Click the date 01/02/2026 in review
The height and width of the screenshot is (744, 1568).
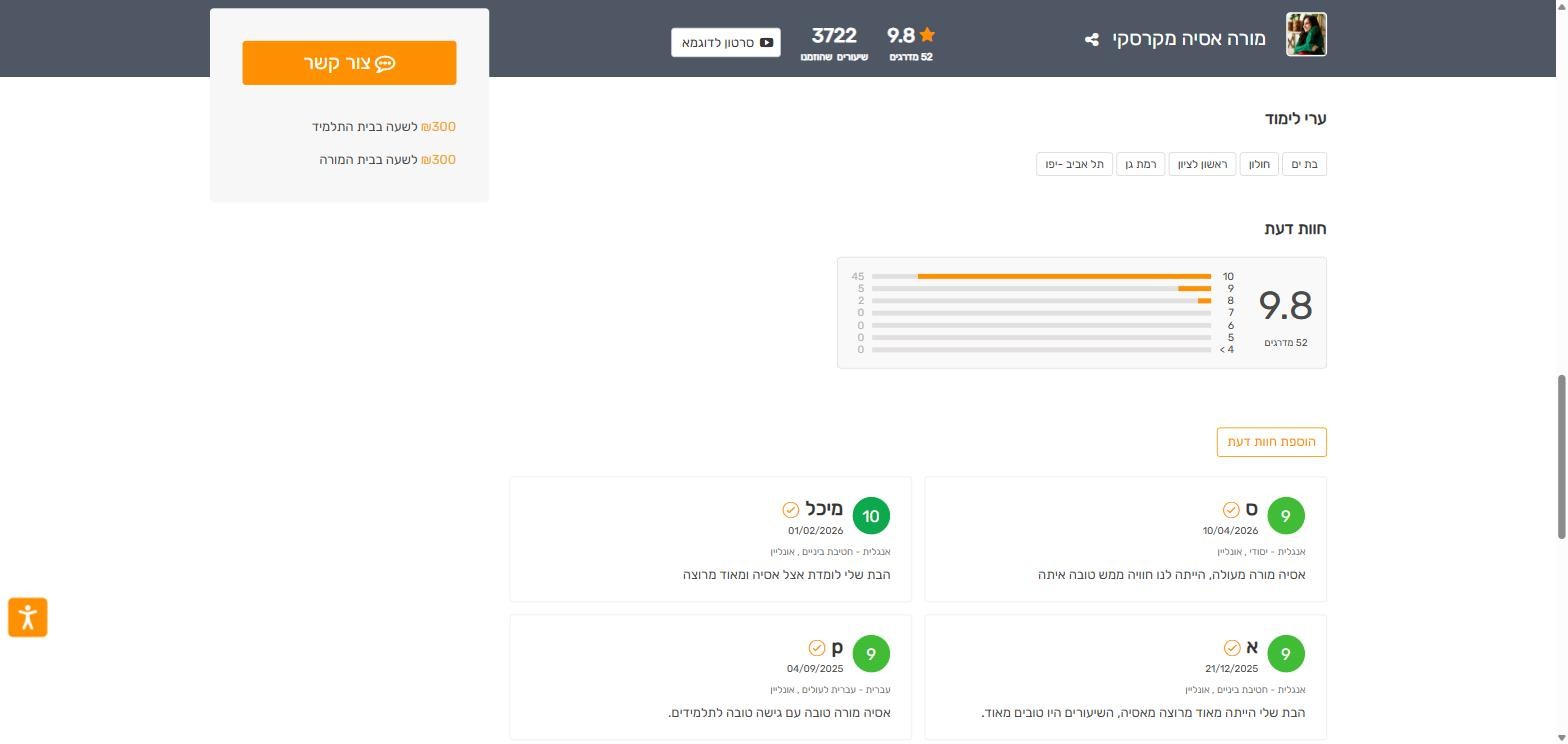coord(816,531)
